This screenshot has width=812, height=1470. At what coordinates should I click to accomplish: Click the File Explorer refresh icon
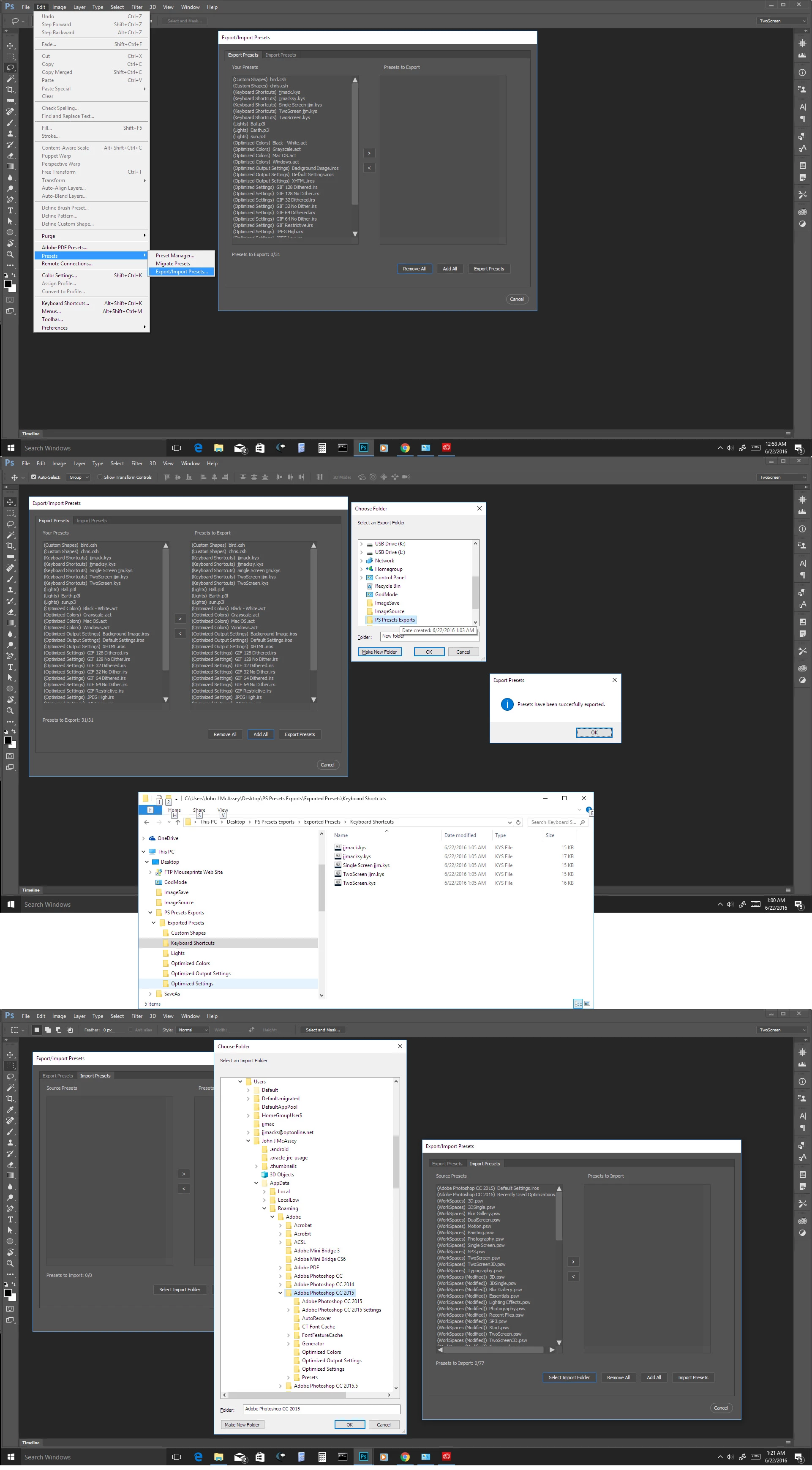point(518,822)
